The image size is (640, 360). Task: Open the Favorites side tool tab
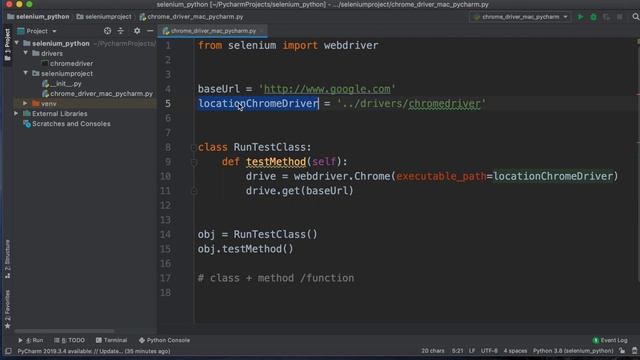click(x=7, y=309)
